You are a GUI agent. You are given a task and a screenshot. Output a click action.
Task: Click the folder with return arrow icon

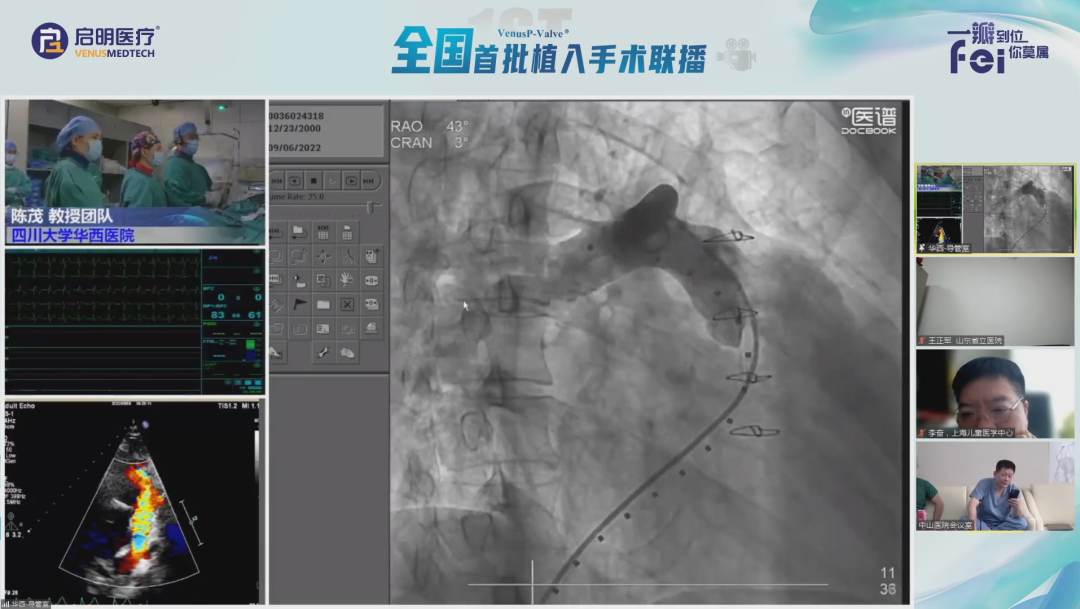pos(299,232)
